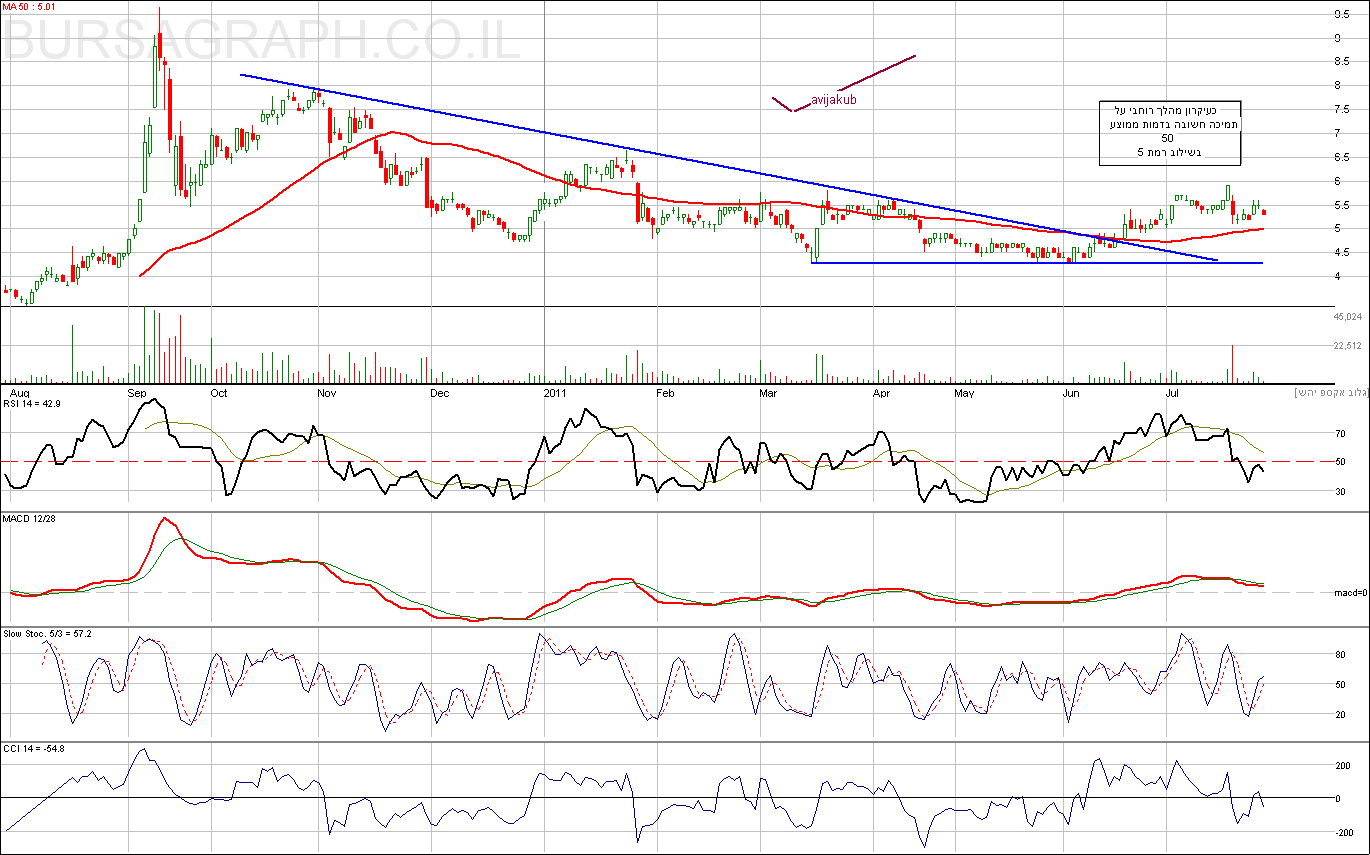The width and height of the screenshot is (1370, 855).
Task: Click the '6' price axis label
Action: 1336,182
